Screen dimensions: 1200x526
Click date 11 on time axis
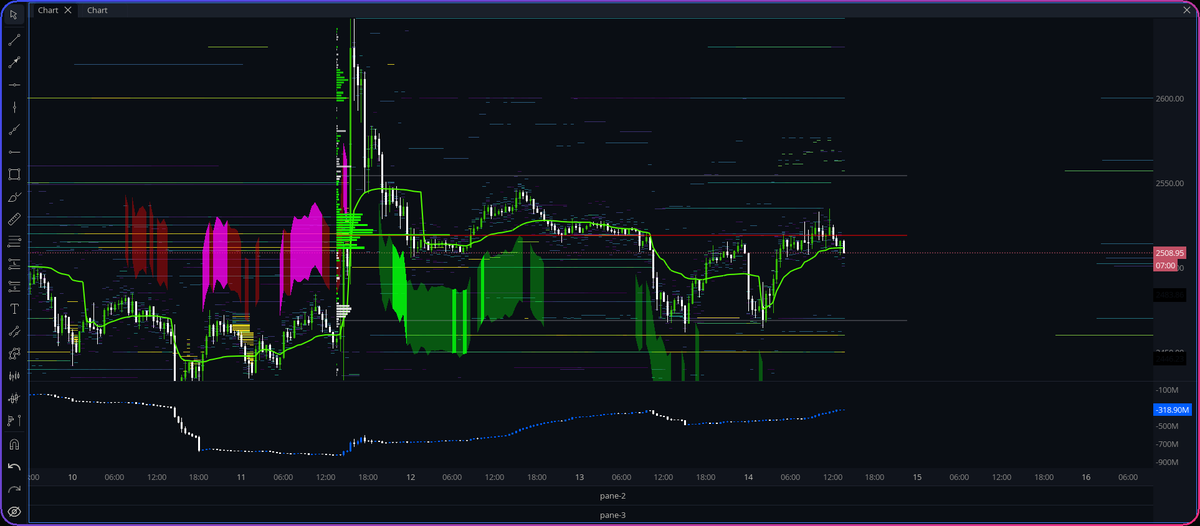tap(241, 478)
